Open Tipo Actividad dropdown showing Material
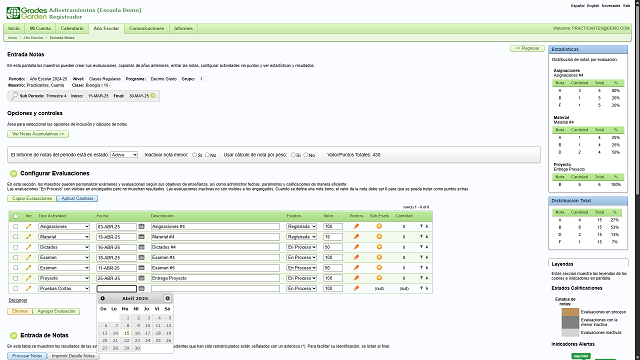The height and width of the screenshot is (360, 640). 64,237
